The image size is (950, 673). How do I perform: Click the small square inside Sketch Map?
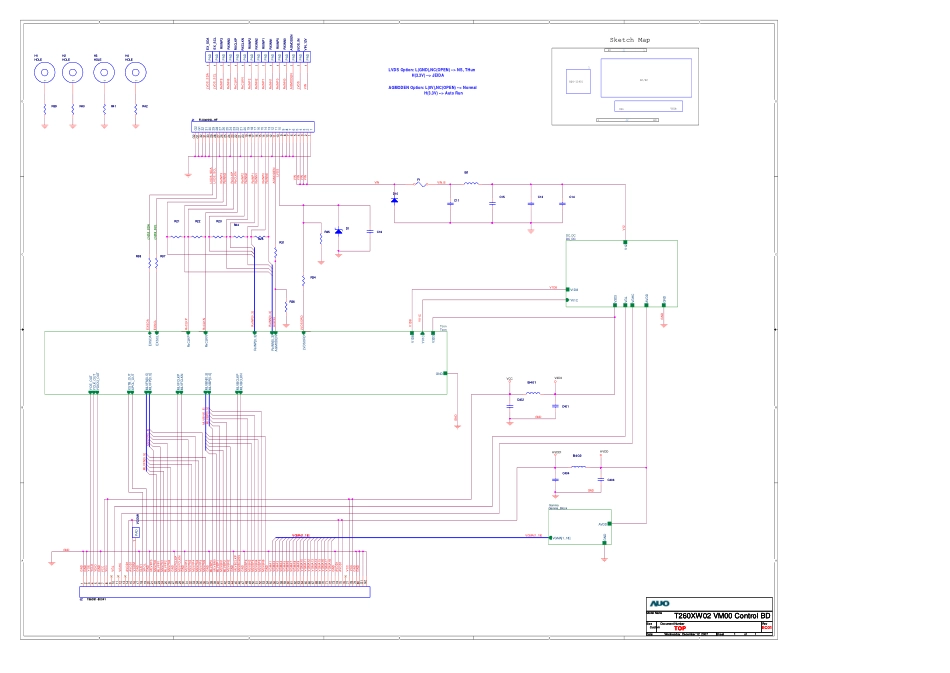coord(576,80)
